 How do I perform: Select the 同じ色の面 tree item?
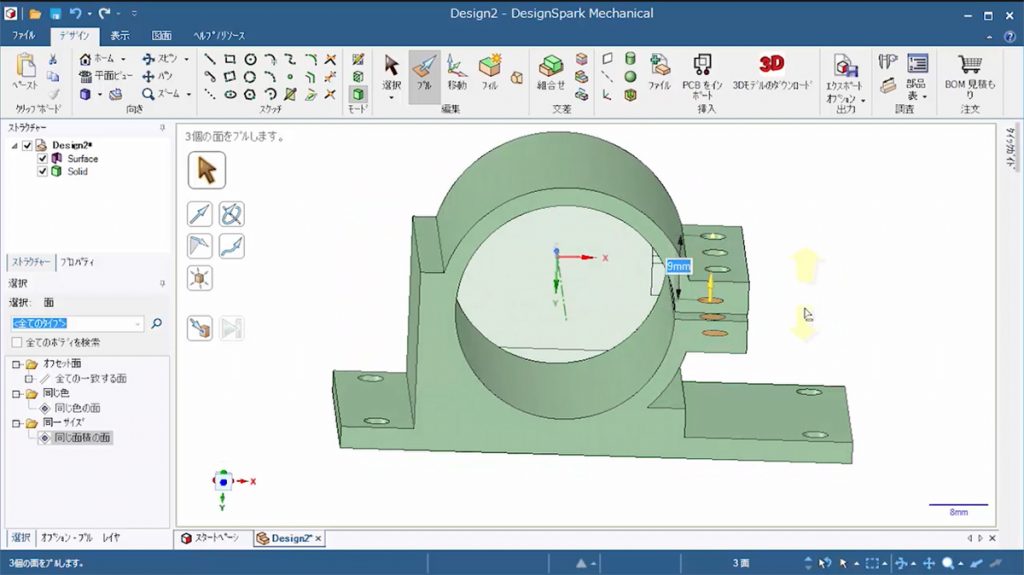pos(76,408)
